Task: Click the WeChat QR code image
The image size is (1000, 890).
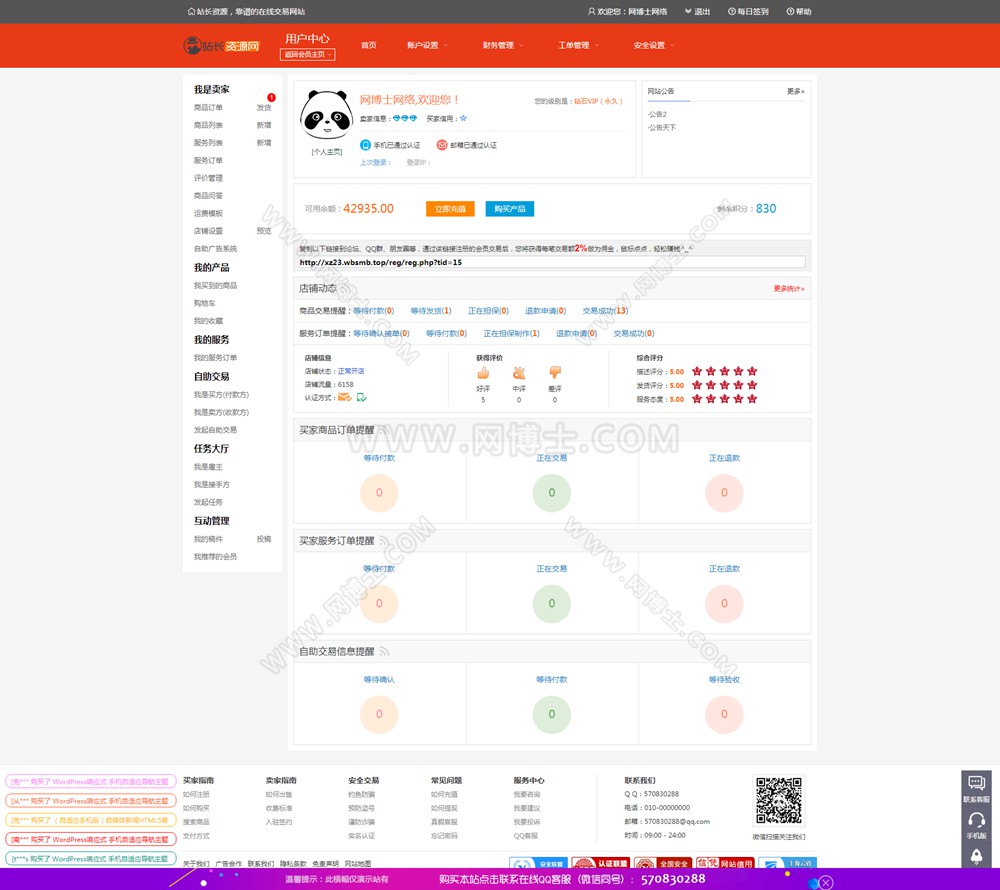Action: [779, 801]
